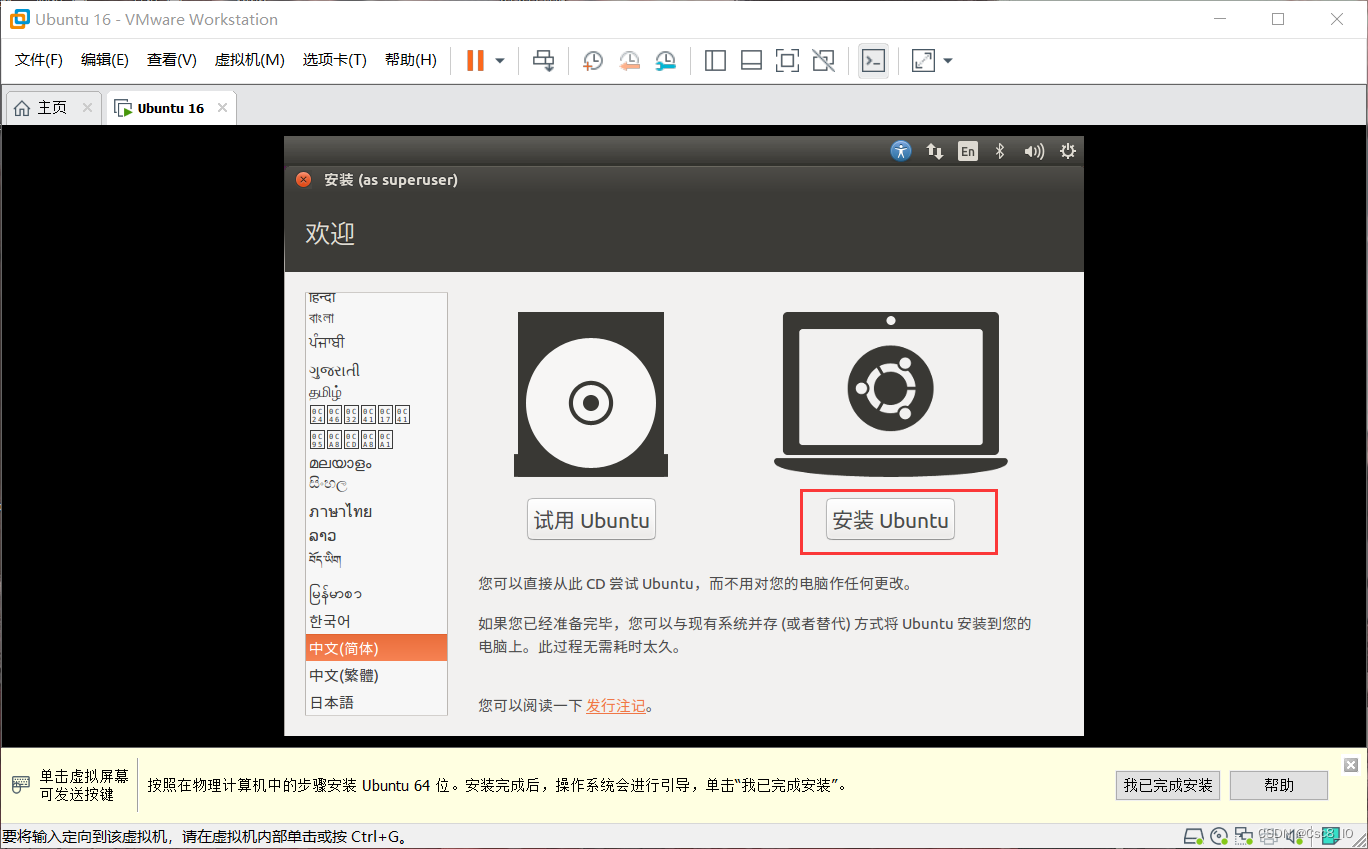
Task: Select සිංහල in the language list
Action: [x=376, y=484]
